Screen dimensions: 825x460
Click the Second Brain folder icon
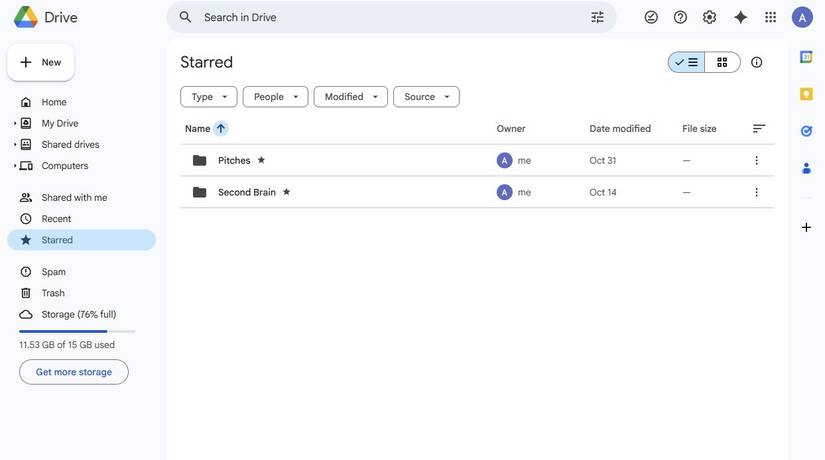tap(199, 192)
